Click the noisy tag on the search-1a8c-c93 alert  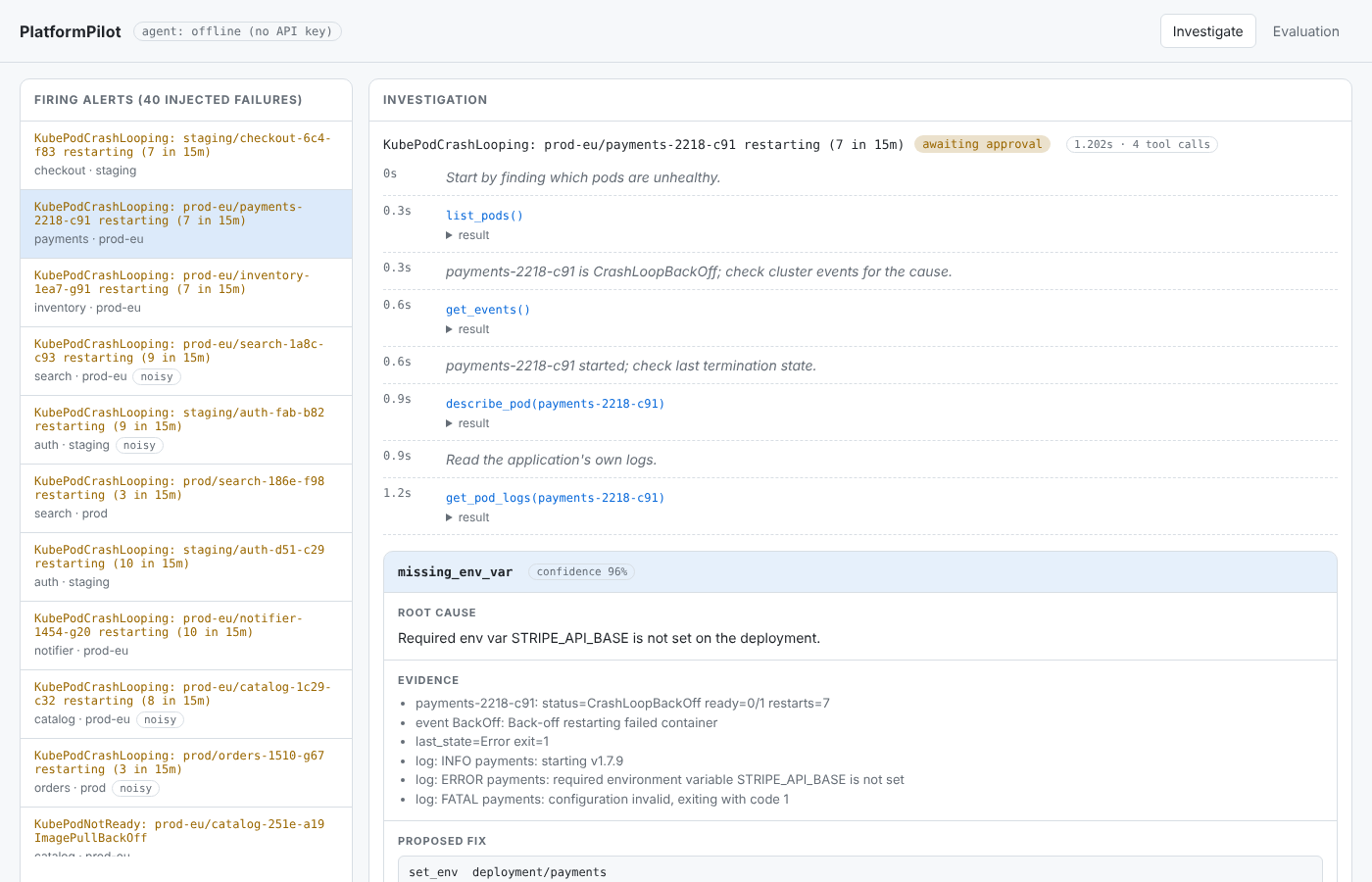pos(157,377)
